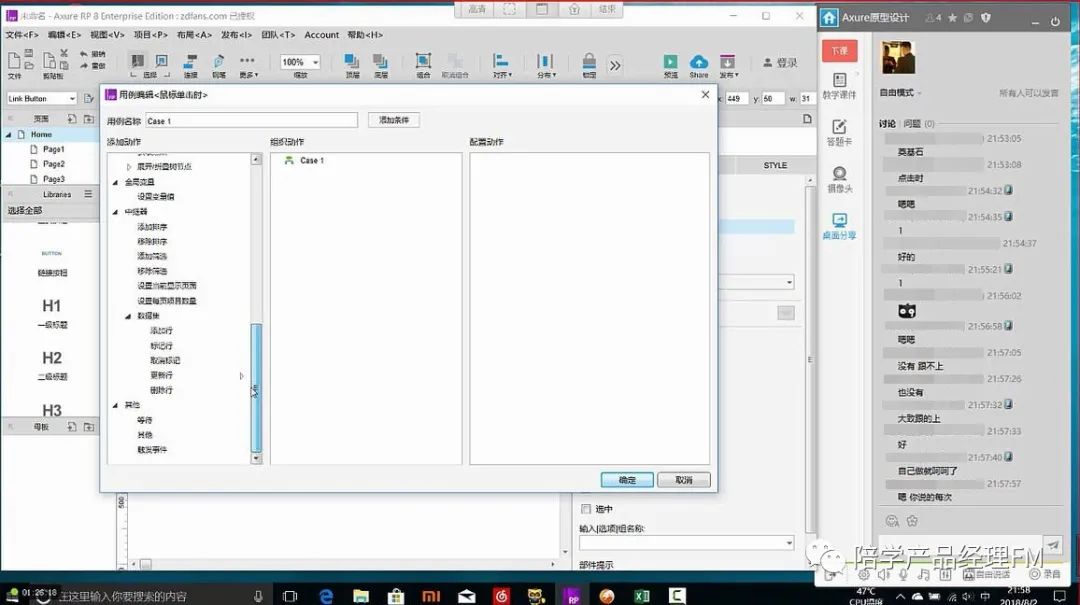The height and width of the screenshot is (605, 1080).
Task: Click the Redo arrow icon
Action: (83, 65)
